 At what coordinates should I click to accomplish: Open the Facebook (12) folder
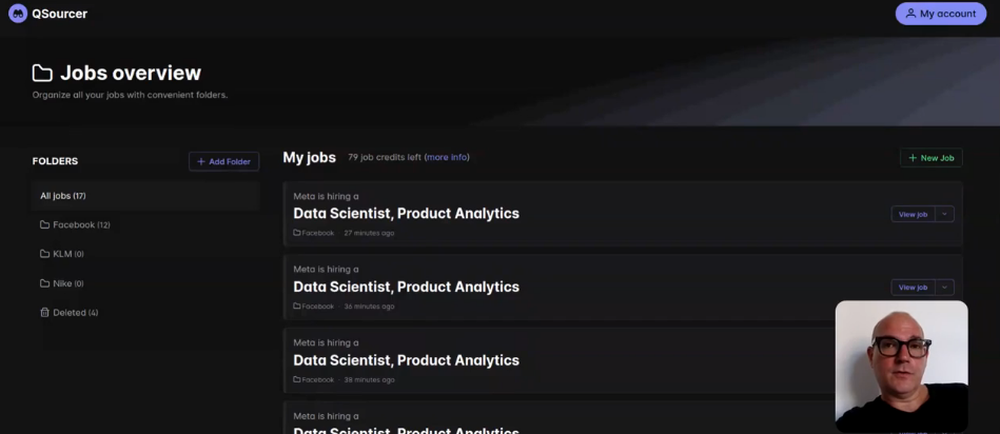[x=75, y=225]
